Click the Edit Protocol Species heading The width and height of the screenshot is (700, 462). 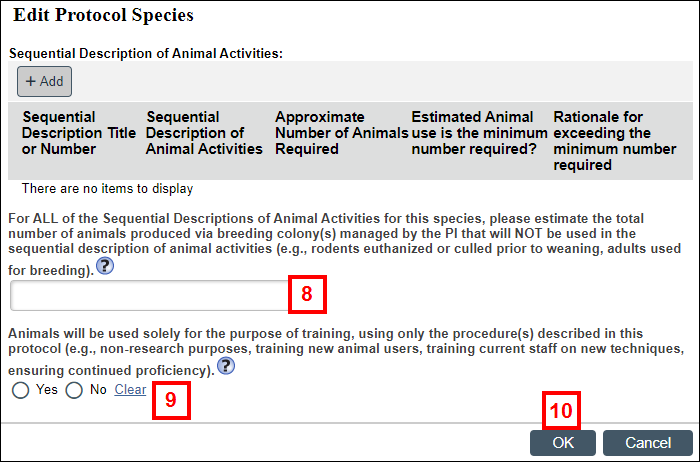tap(104, 15)
